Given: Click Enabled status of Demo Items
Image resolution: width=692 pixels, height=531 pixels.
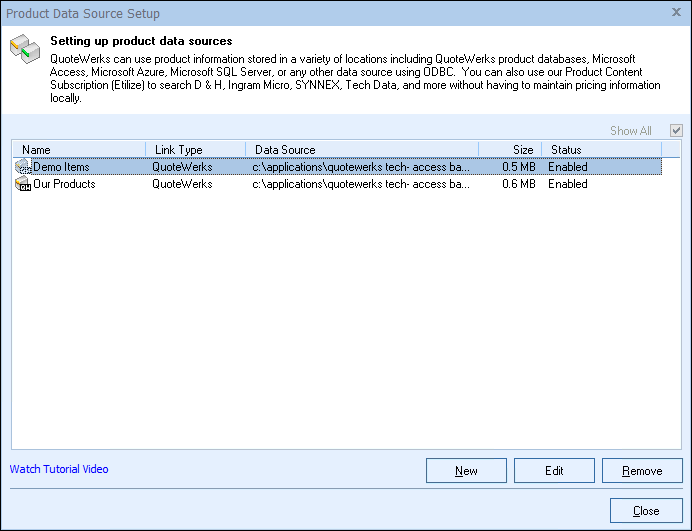Looking at the screenshot, I should click(567, 167).
